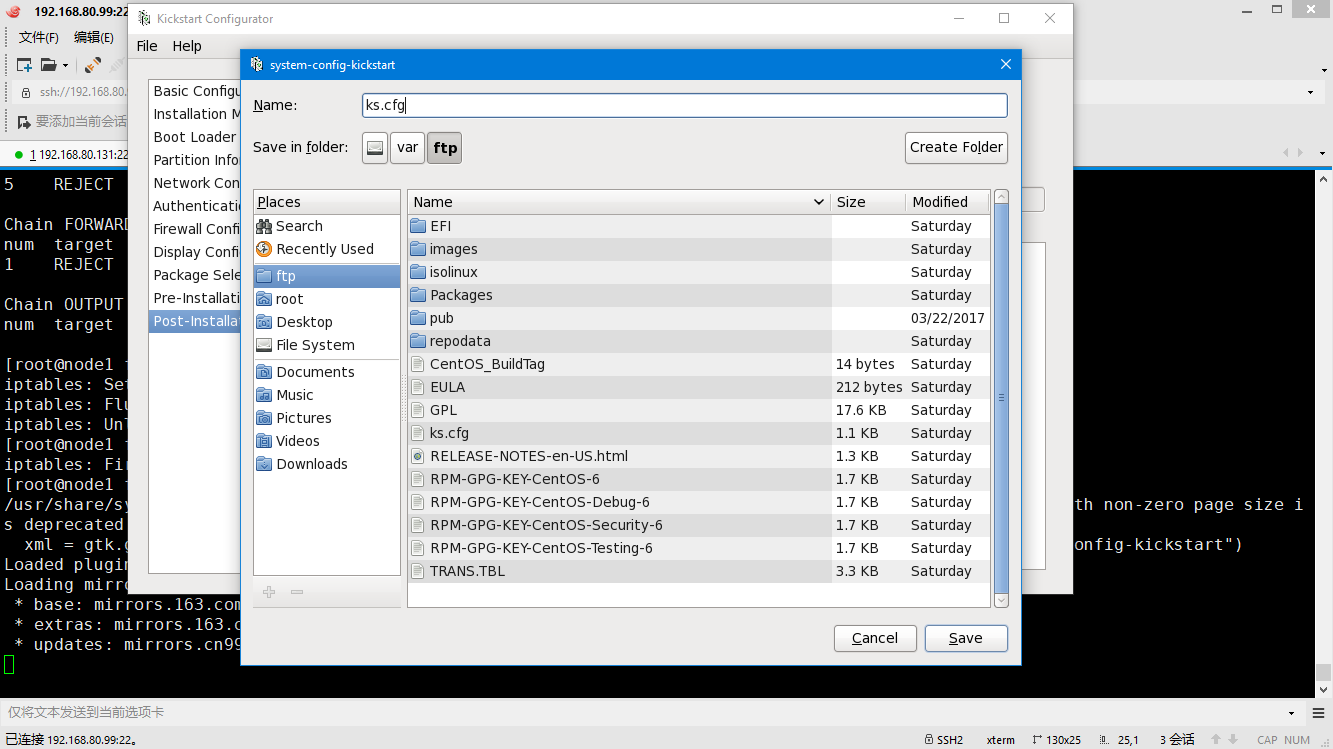Select Partition Information in Kickstart list
Image resolution: width=1333 pixels, height=749 pixels.
195,160
